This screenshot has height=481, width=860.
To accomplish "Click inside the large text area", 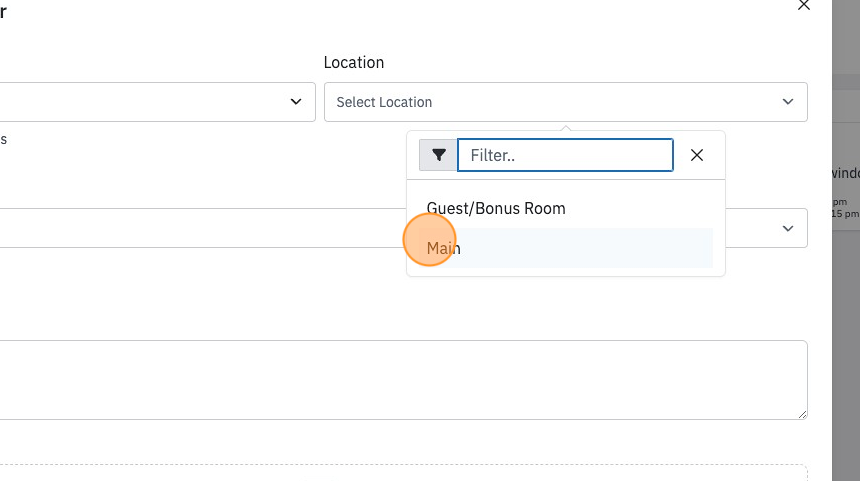I will coord(402,380).
